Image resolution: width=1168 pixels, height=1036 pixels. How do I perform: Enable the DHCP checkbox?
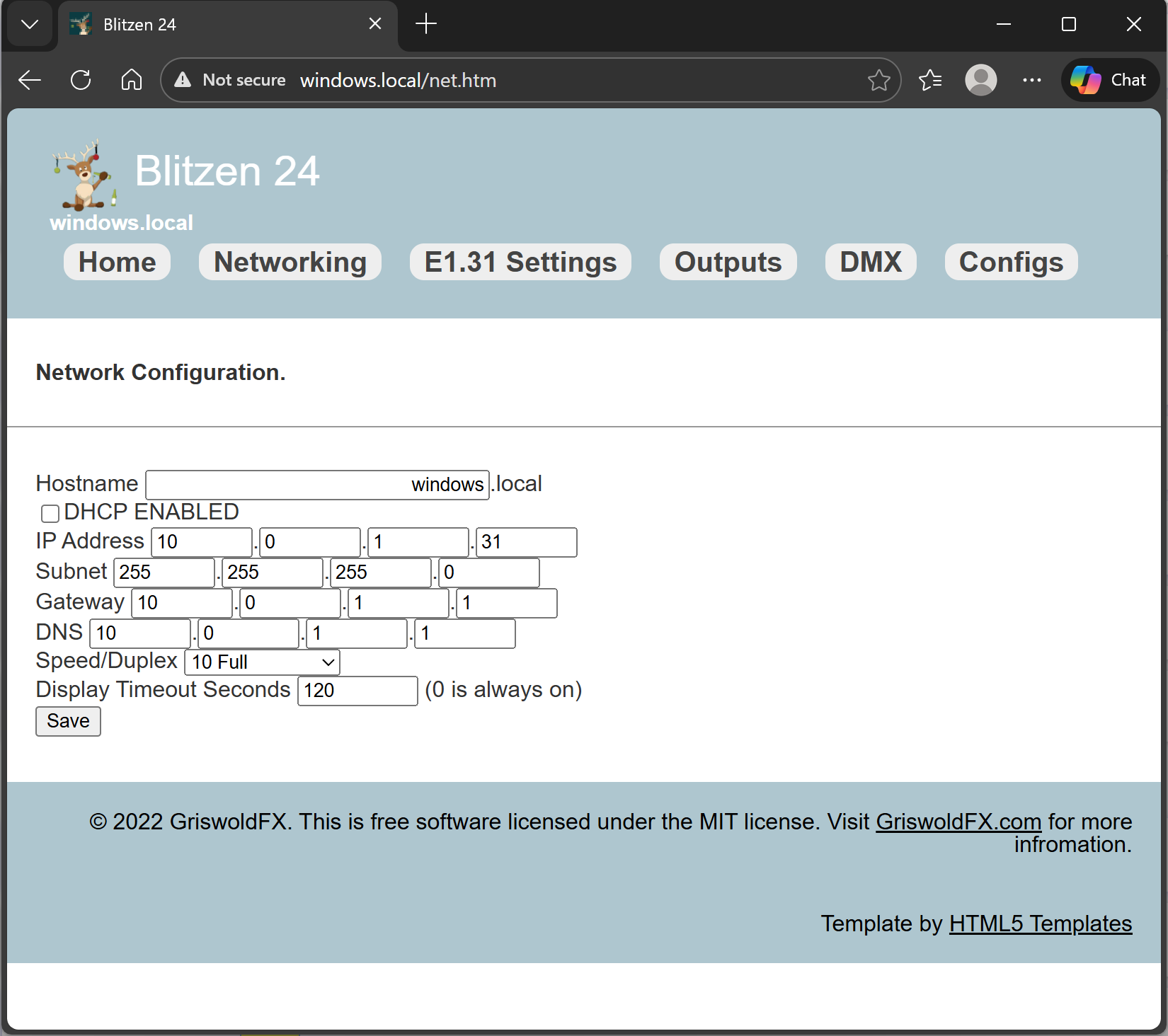[x=50, y=513]
